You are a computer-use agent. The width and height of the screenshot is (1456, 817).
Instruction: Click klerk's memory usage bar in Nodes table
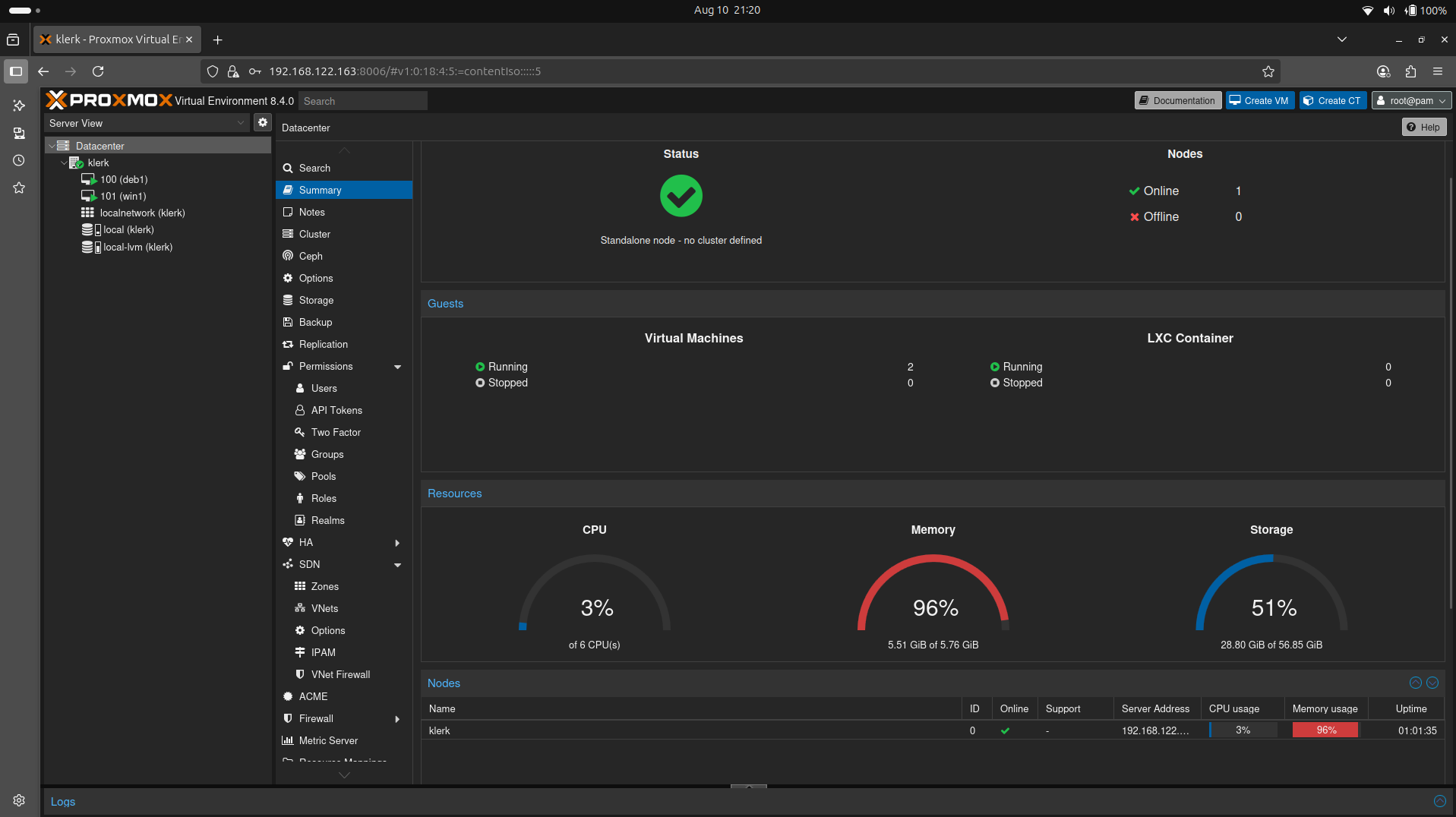1325,730
